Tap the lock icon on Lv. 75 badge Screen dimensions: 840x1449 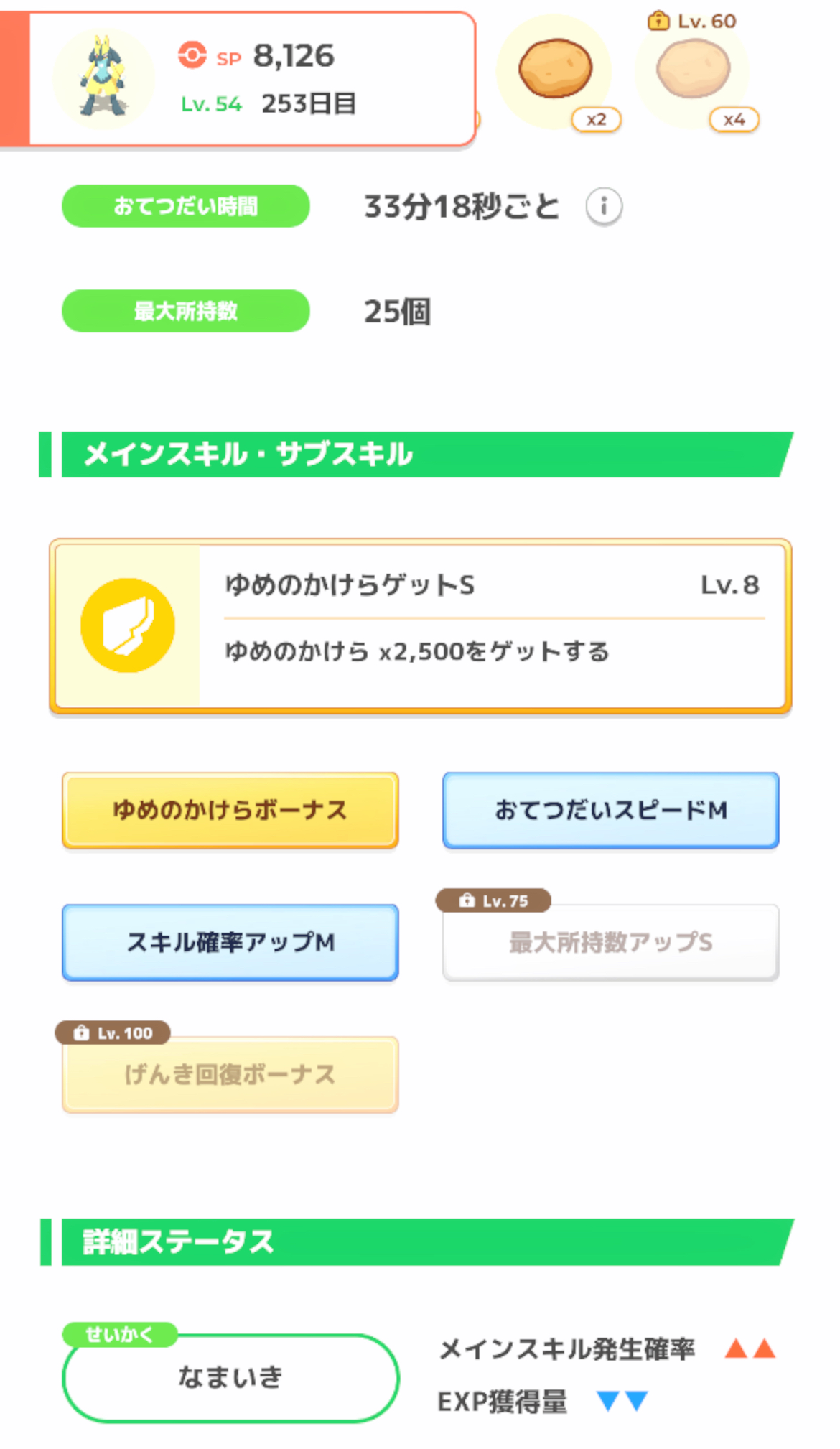tap(467, 900)
